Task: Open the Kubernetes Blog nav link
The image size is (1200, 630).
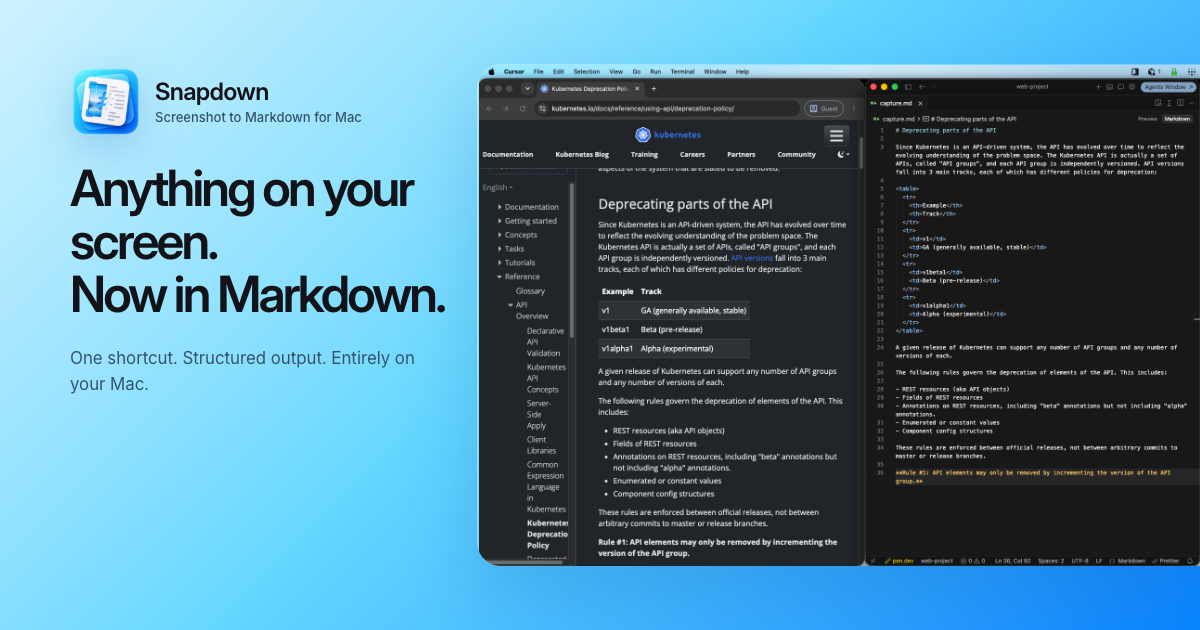Action: (582, 154)
